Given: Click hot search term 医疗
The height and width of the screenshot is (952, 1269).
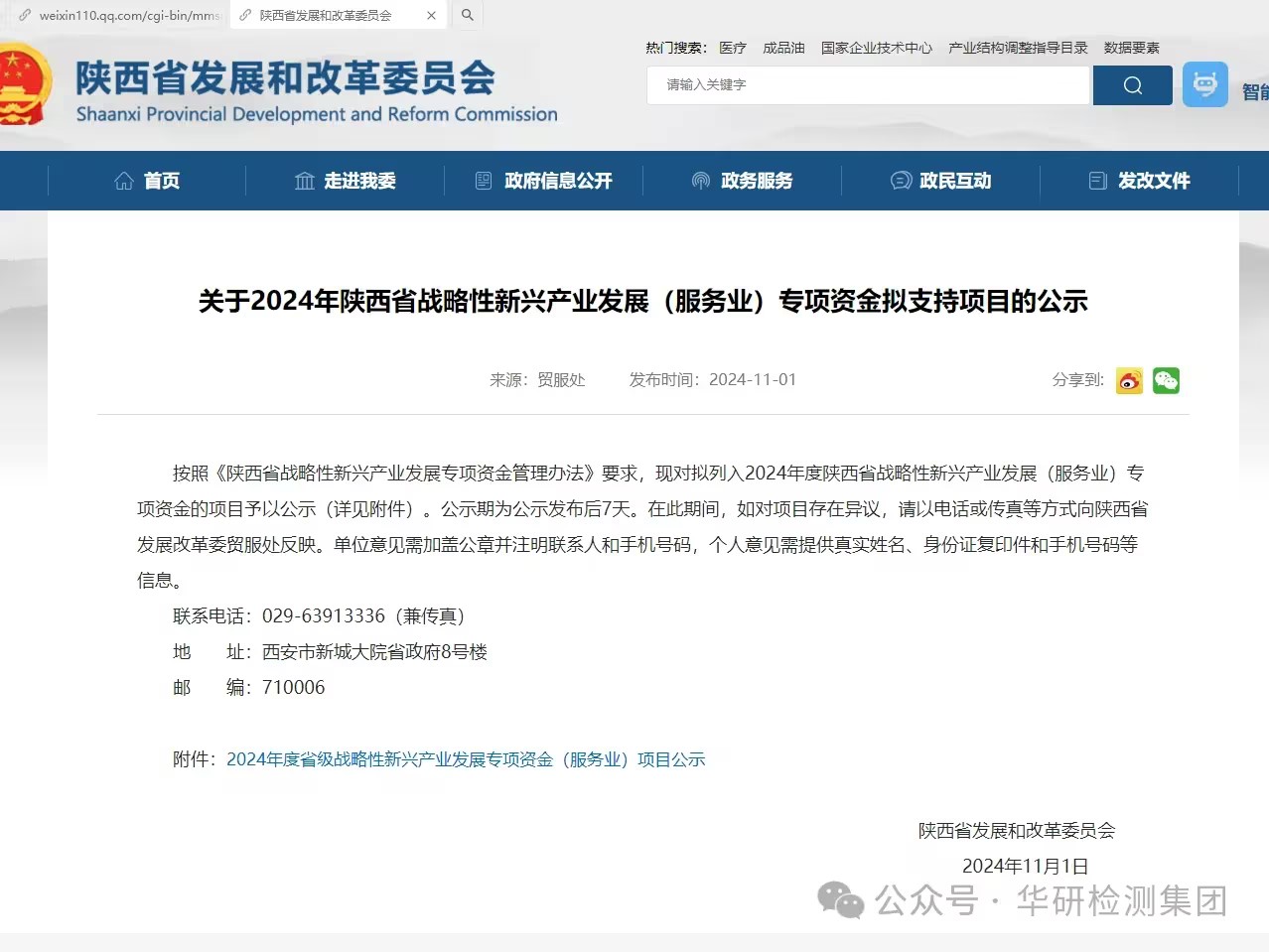Looking at the screenshot, I should 733,48.
